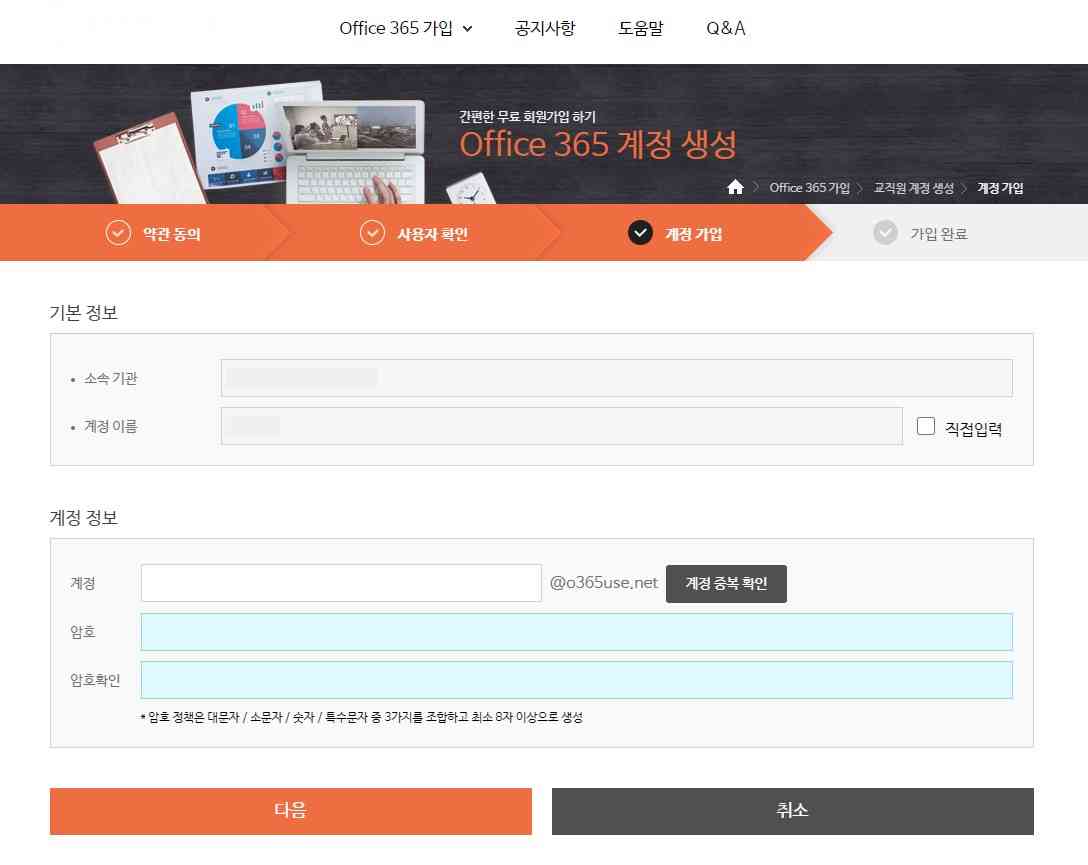Select the 가입 완료 step label
Screen dimensions: 1088x865
tap(938, 234)
